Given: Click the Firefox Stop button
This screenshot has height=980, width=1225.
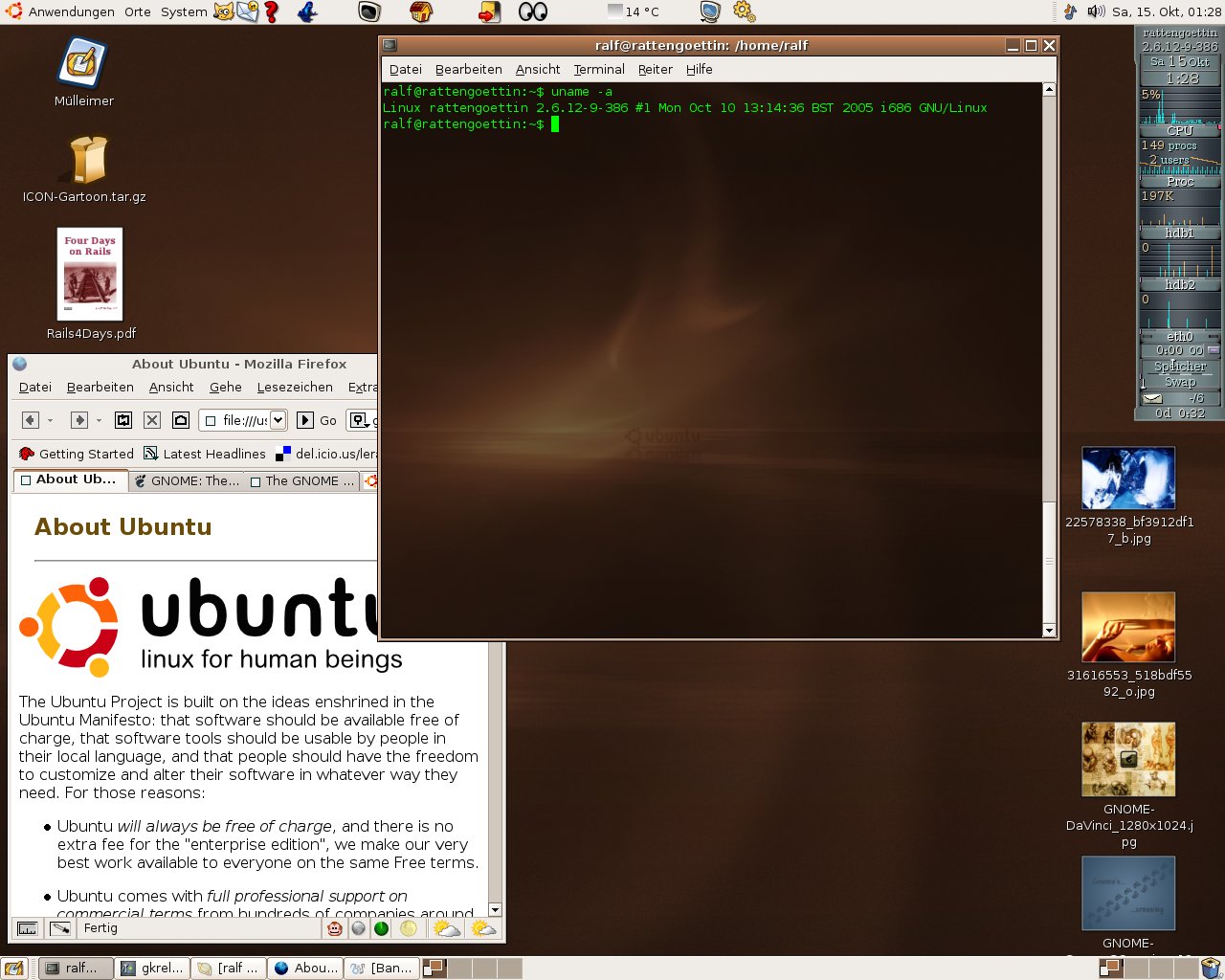Looking at the screenshot, I should tap(152, 420).
